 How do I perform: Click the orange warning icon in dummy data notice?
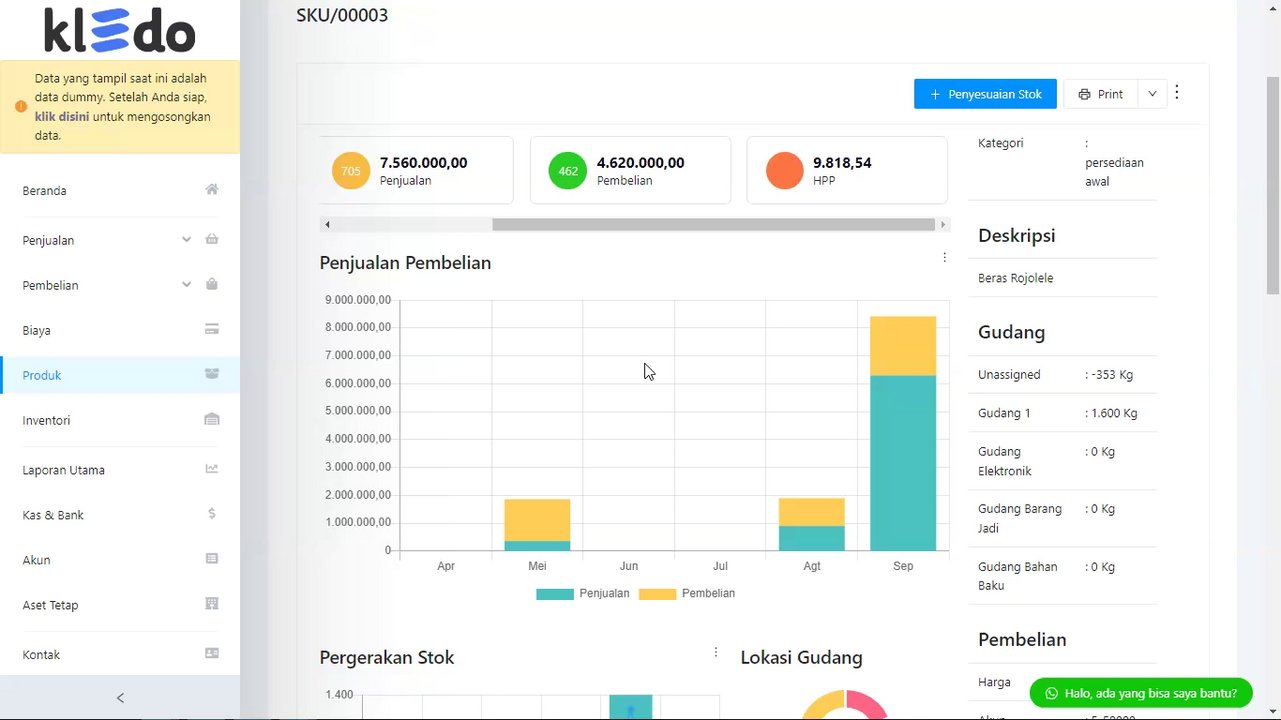click(x=21, y=106)
